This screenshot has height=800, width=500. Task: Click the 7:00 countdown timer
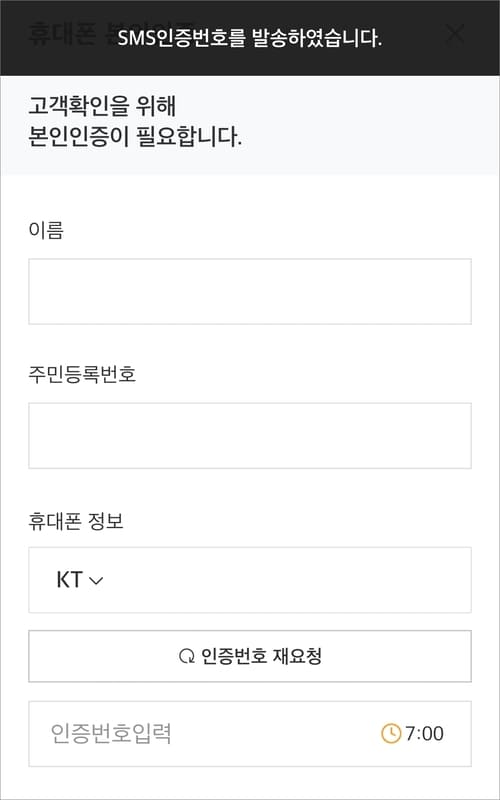(x=424, y=734)
